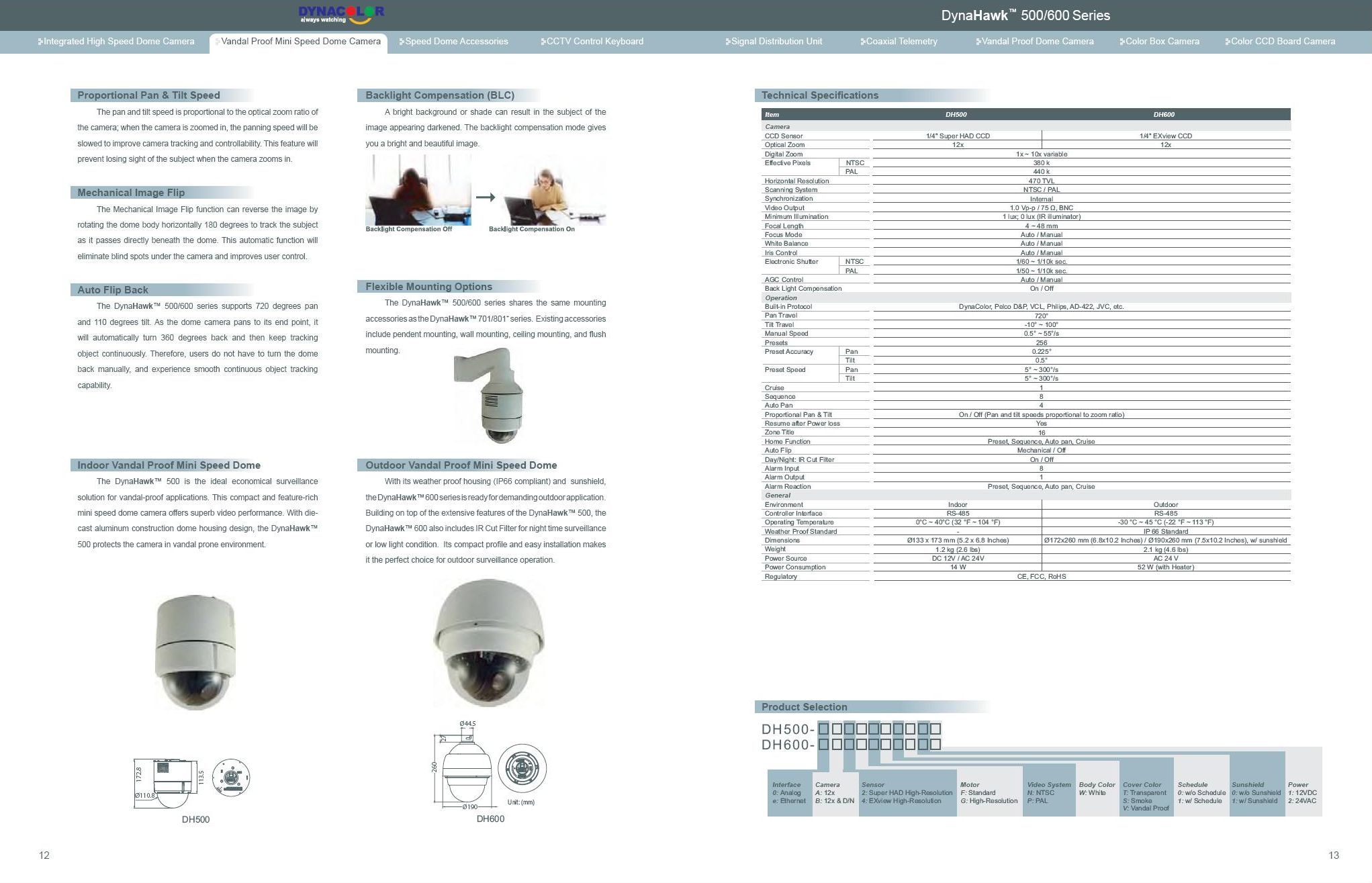This screenshot has height=883, width=1372.
Task: Click the DH600 column header in spec table
Action: tap(1164, 115)
